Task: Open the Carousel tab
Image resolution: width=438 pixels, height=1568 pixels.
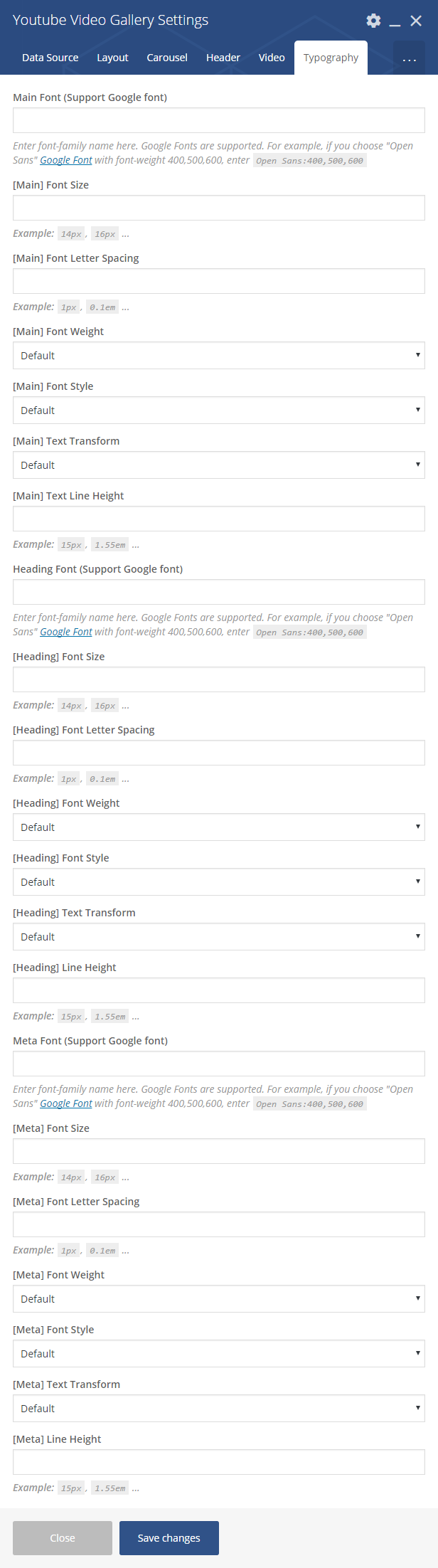Action: pyautogui.click(x=167, y=58)
